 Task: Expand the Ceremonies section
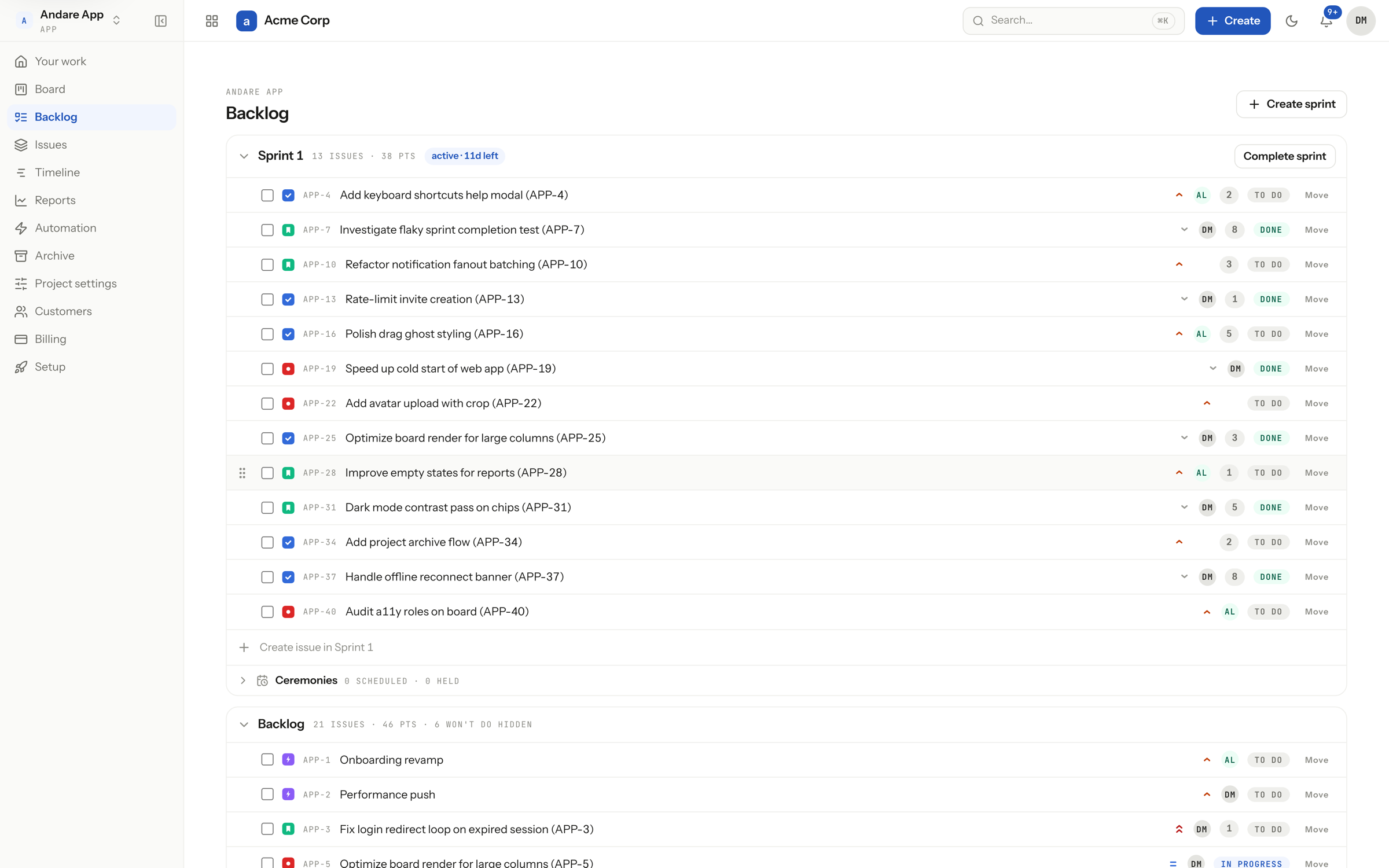tap(243, 681)
